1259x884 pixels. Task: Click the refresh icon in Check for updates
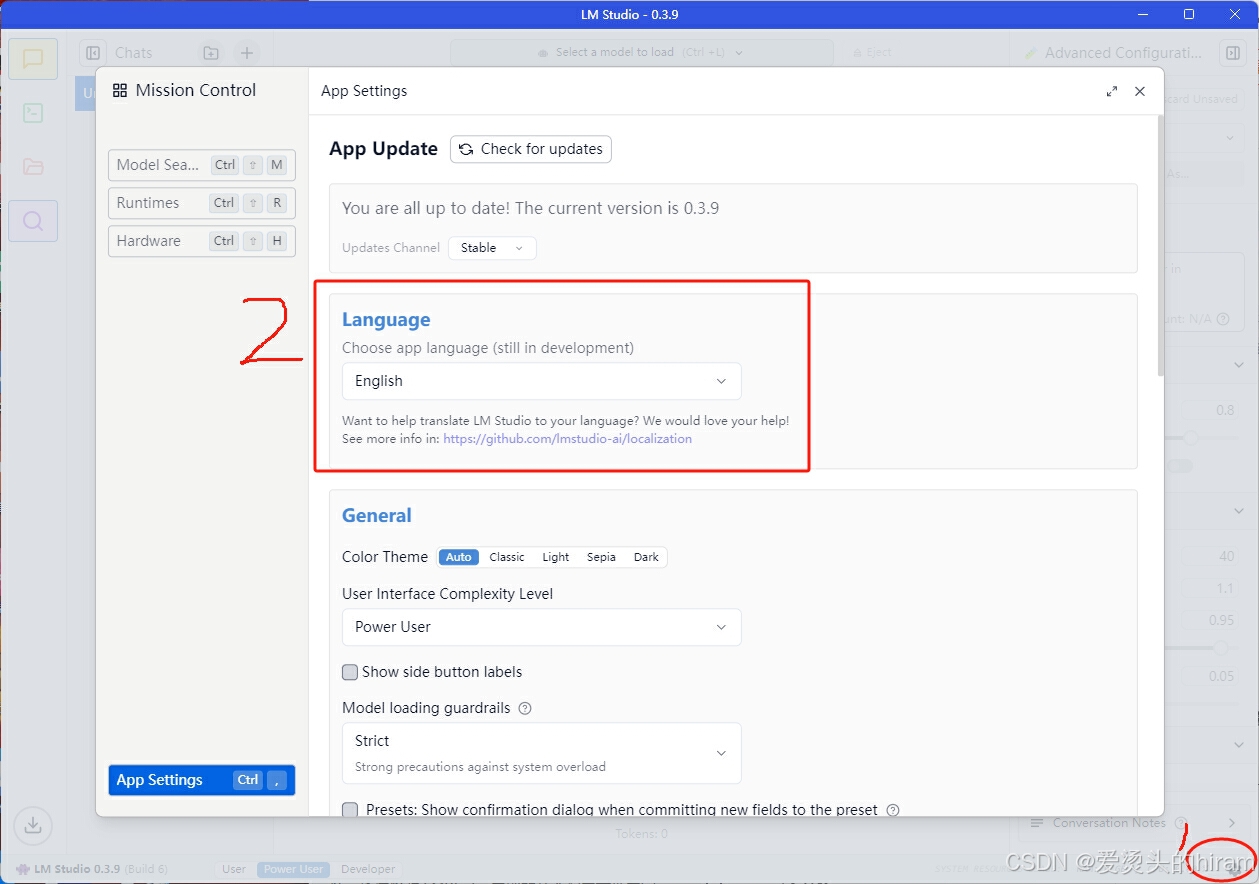(x=466, y=149)
